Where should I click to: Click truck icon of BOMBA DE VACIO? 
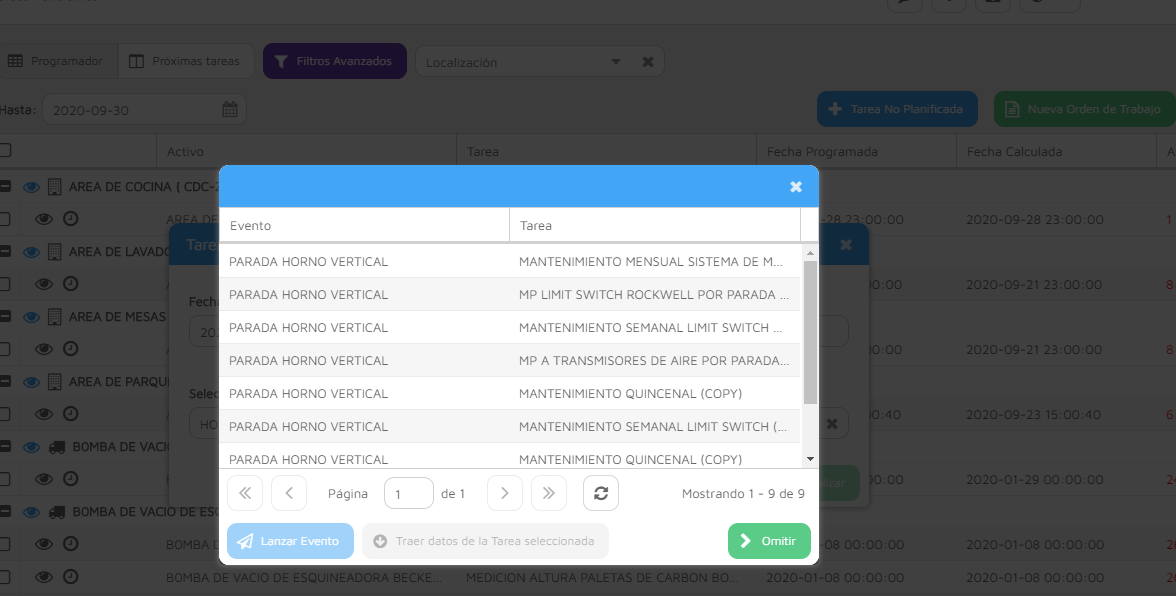[56, 447]
